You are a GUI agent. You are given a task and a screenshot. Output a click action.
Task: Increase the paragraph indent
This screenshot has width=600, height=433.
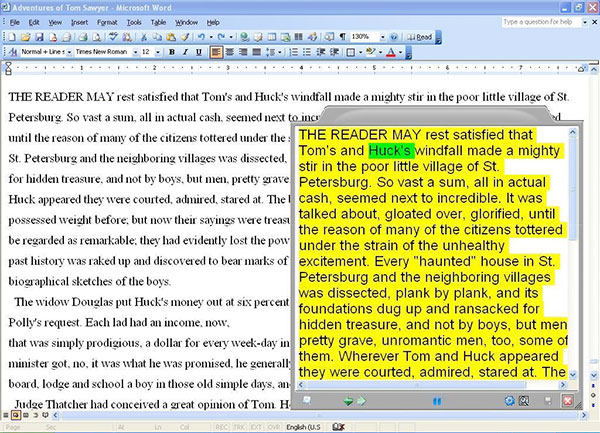pyautogui.click(x=334, y=52)
